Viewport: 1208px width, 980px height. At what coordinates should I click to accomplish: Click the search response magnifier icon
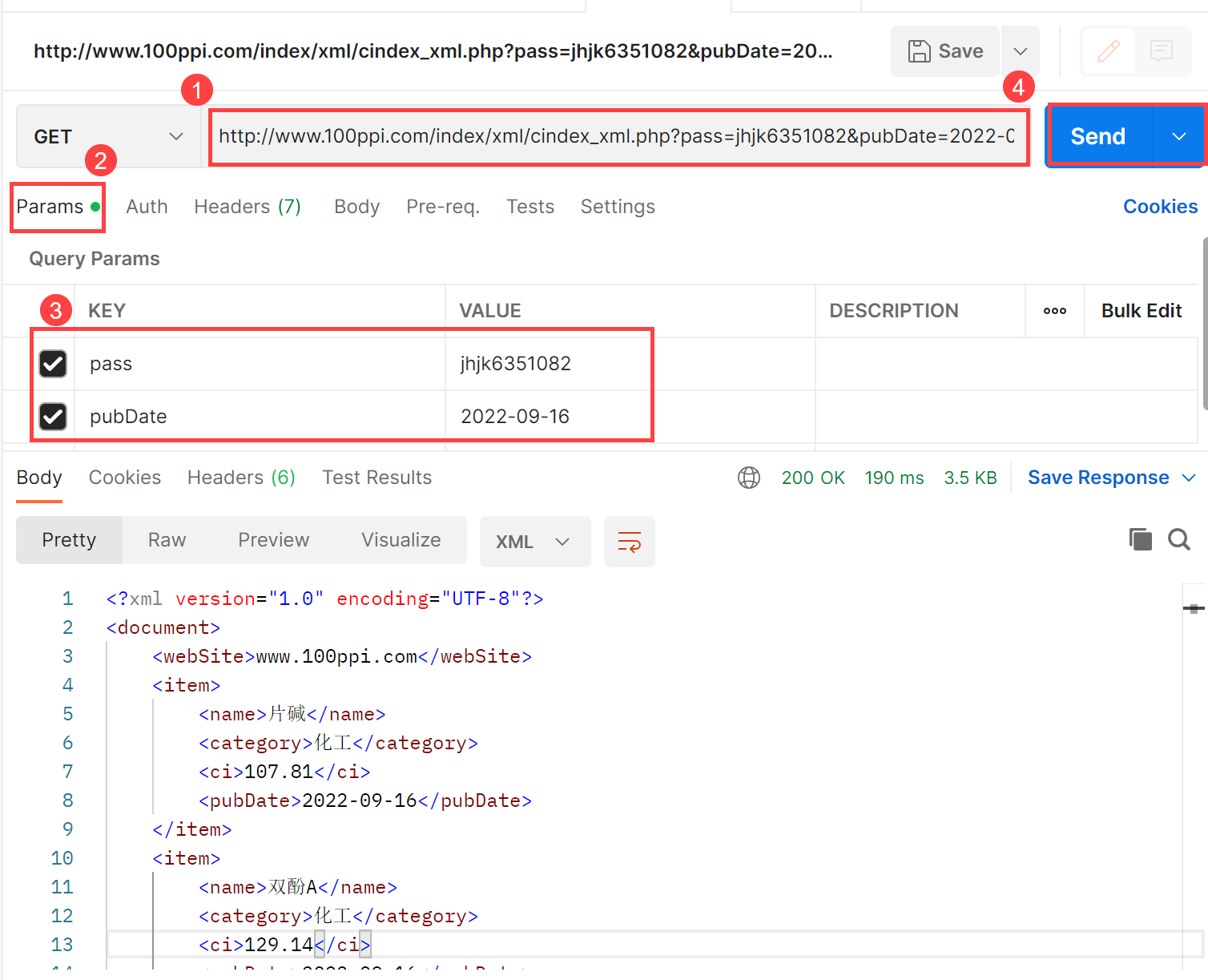(x=1178, y=539)
